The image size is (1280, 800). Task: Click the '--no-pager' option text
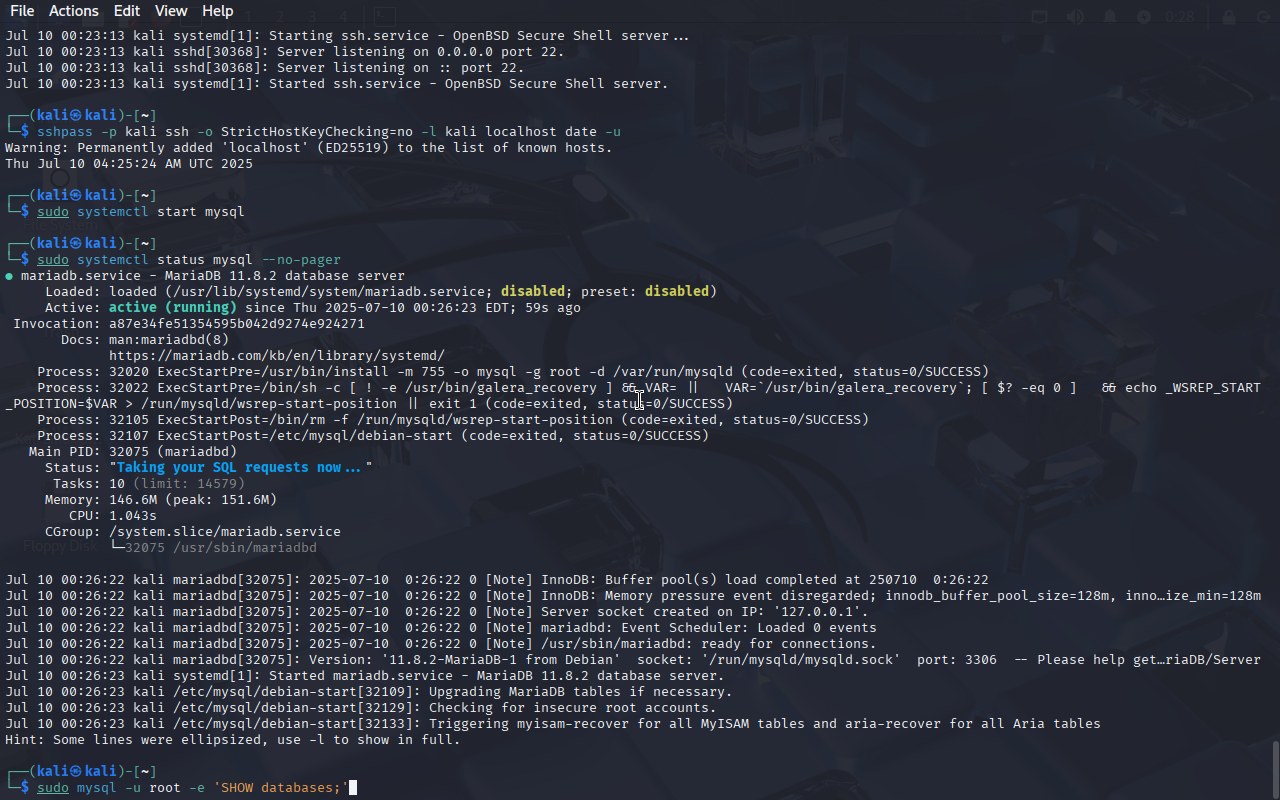pyautogui.click(x=301, y=260)
